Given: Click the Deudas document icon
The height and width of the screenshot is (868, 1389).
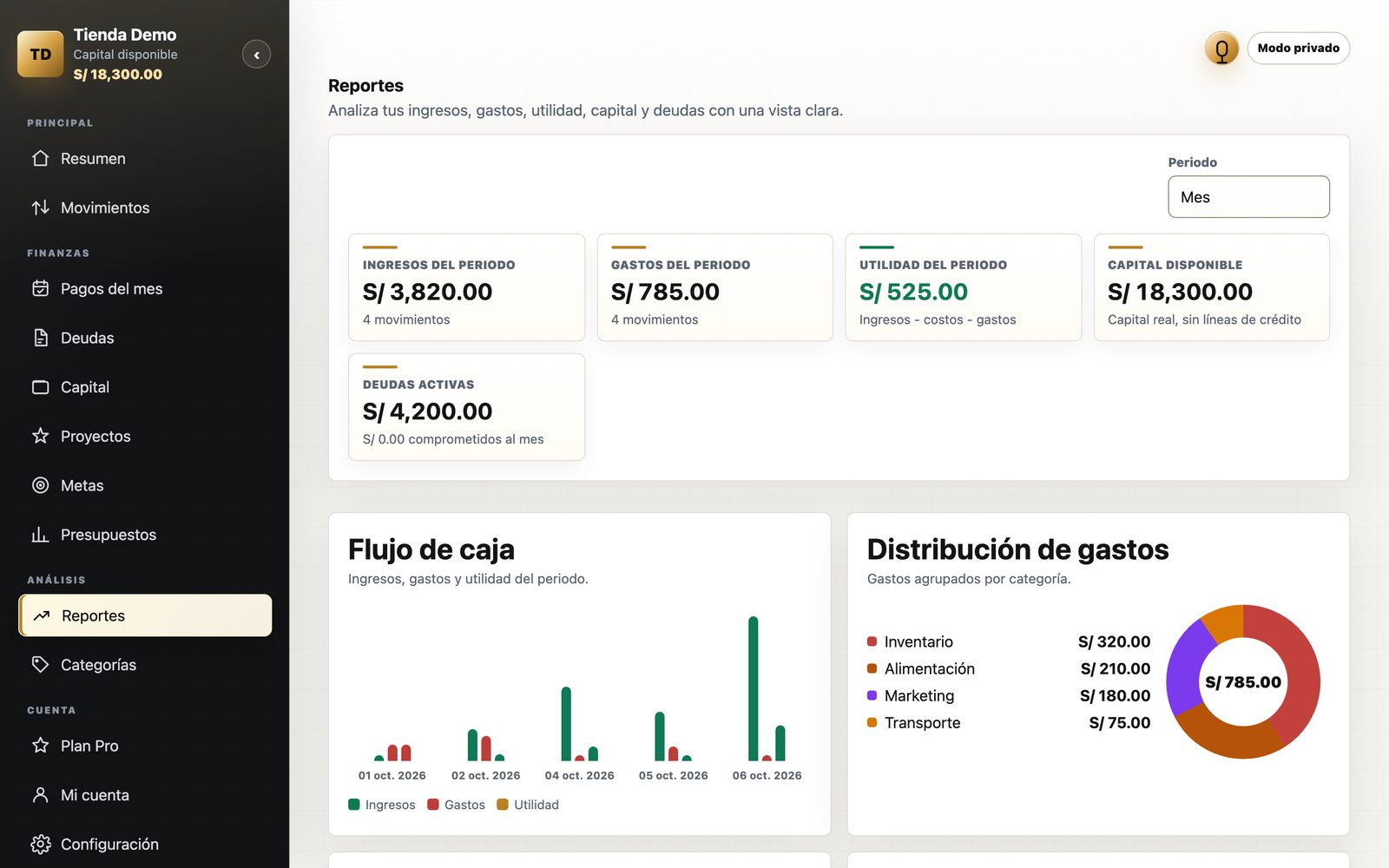Looking at the screenshot, I should coord(41,338).
